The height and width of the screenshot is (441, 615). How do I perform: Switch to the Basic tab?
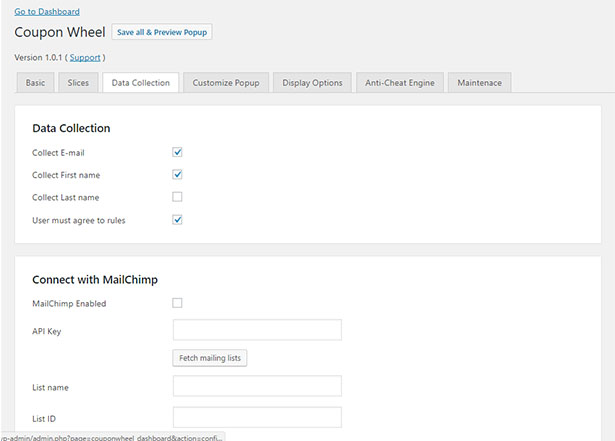point(35,83)
